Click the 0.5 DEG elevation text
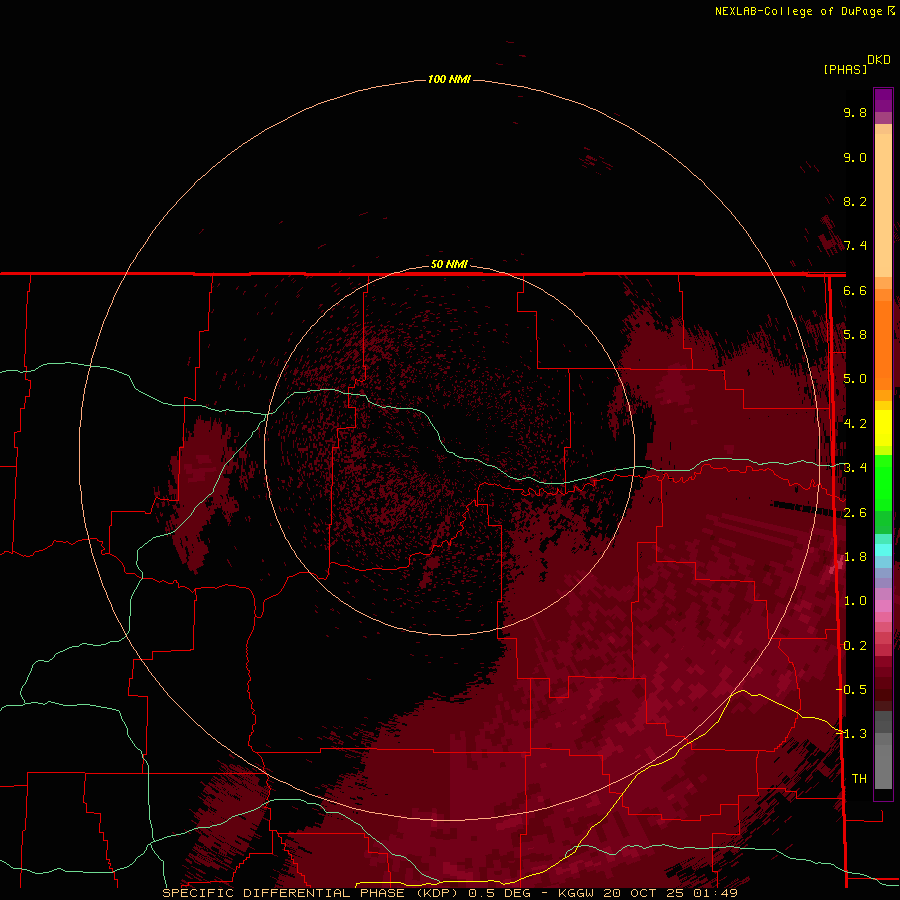The width and height of the screenshot is (900, 900). pyautogui.click(x=499, y=893)
